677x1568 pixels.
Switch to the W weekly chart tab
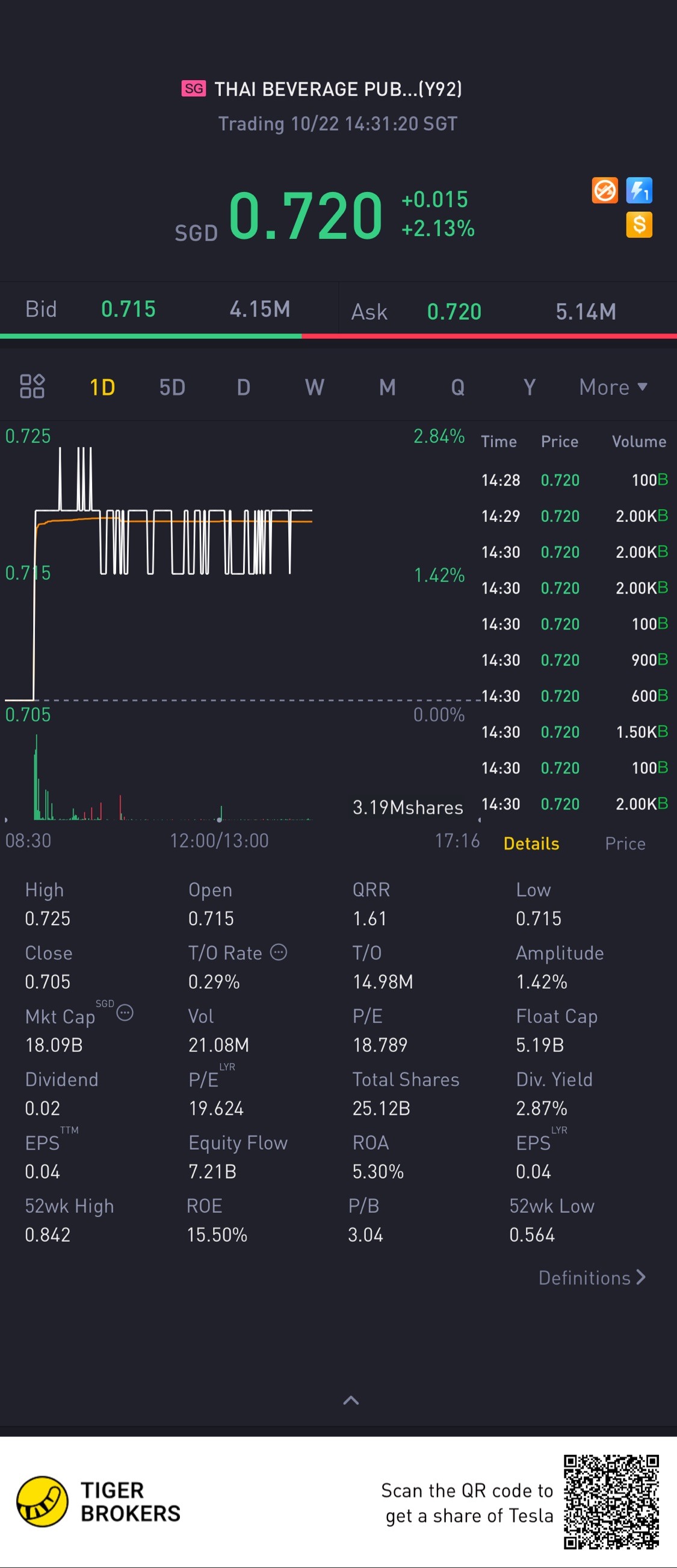(x=315, y=387)
